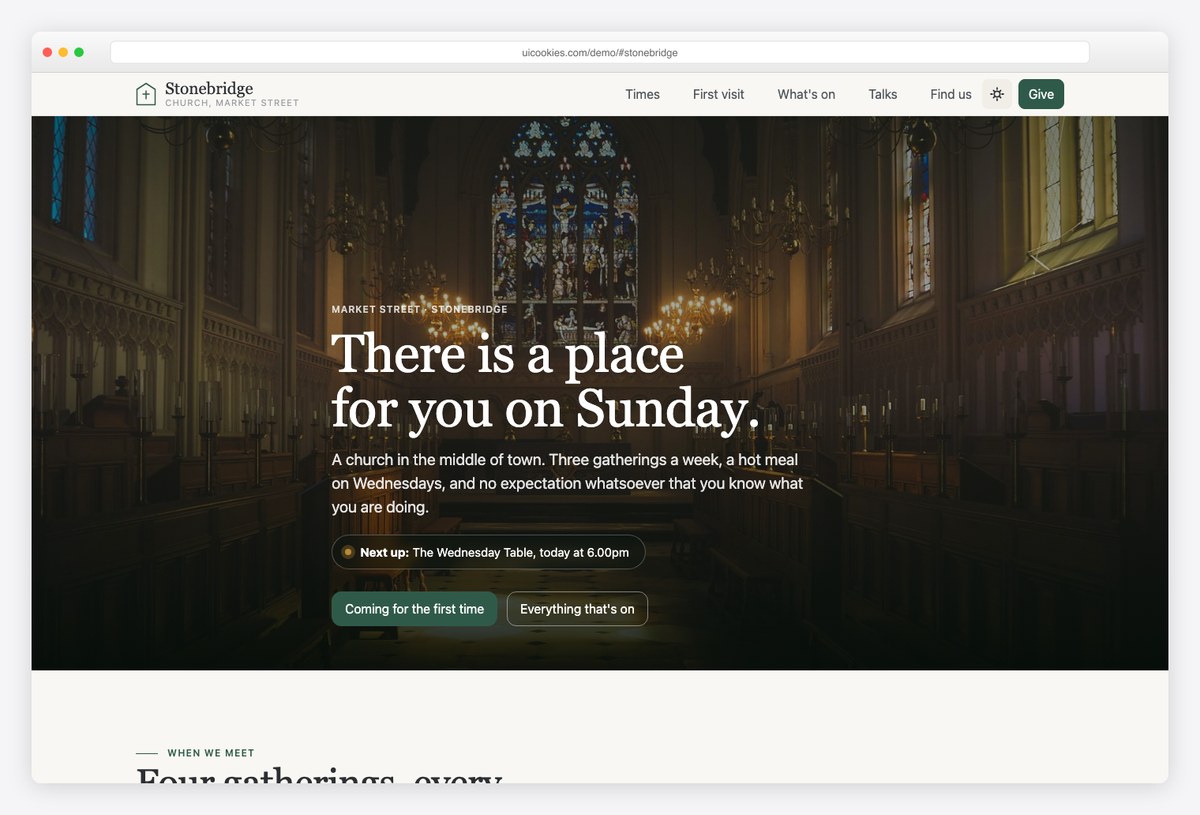Click the Next up Wednesday Table pill

pyautogui.click(x=488, y=552)
